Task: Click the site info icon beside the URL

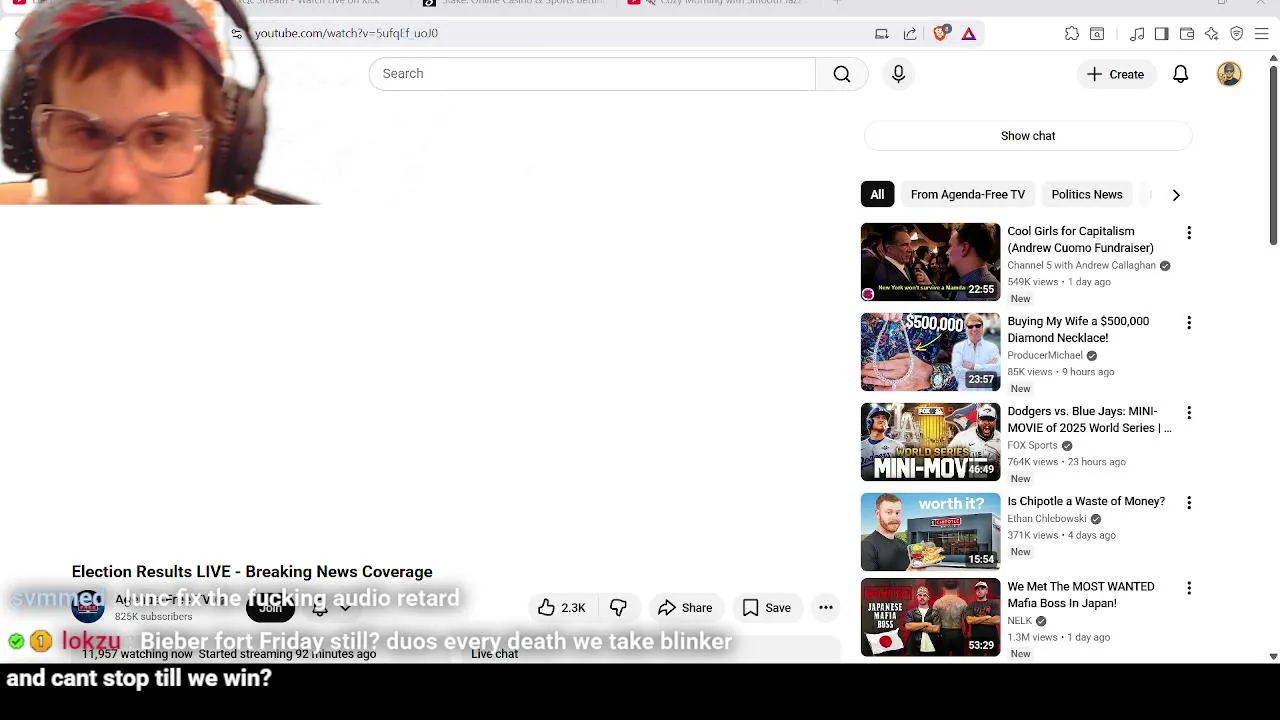Action: point(236,33)
